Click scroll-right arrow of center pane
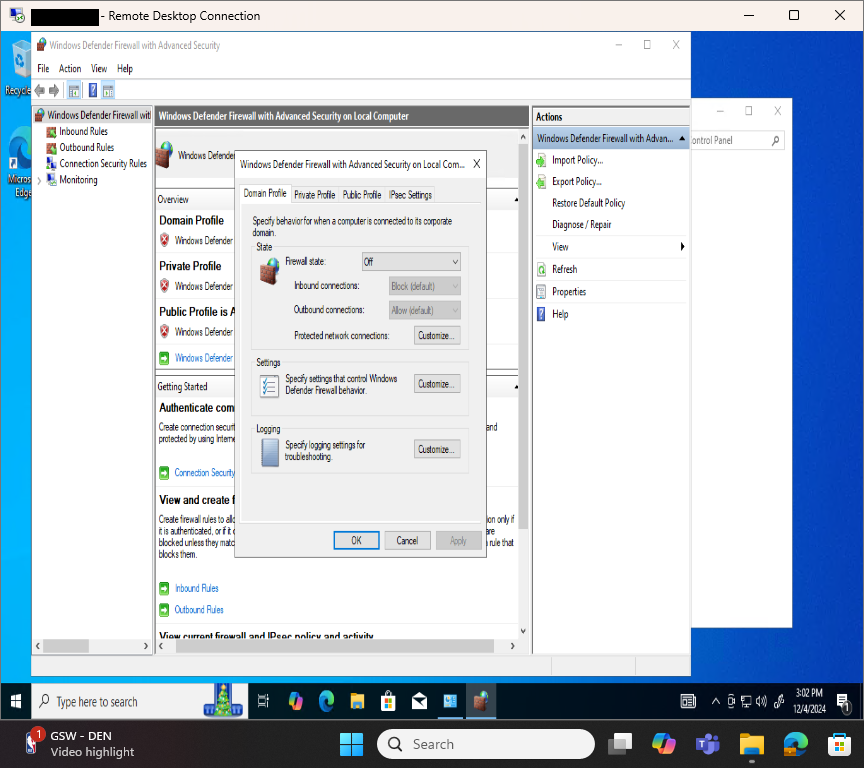864x768 pixels. 512,646
